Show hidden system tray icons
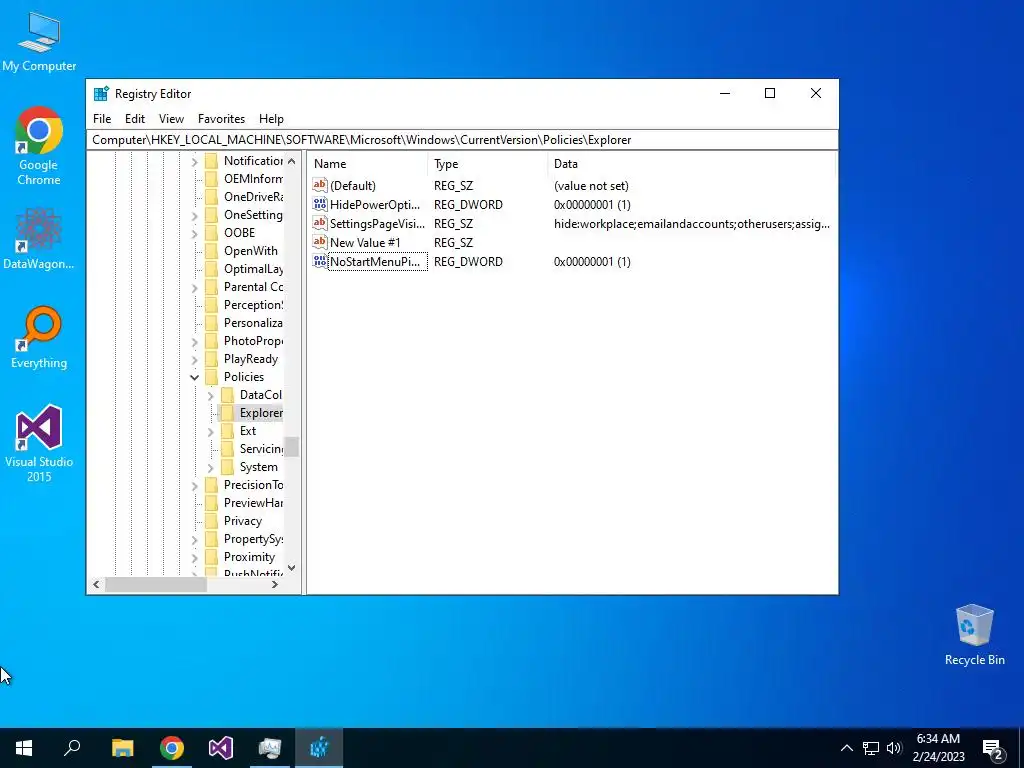Viewport: 1024px width, 768px height. pos(846,748)
